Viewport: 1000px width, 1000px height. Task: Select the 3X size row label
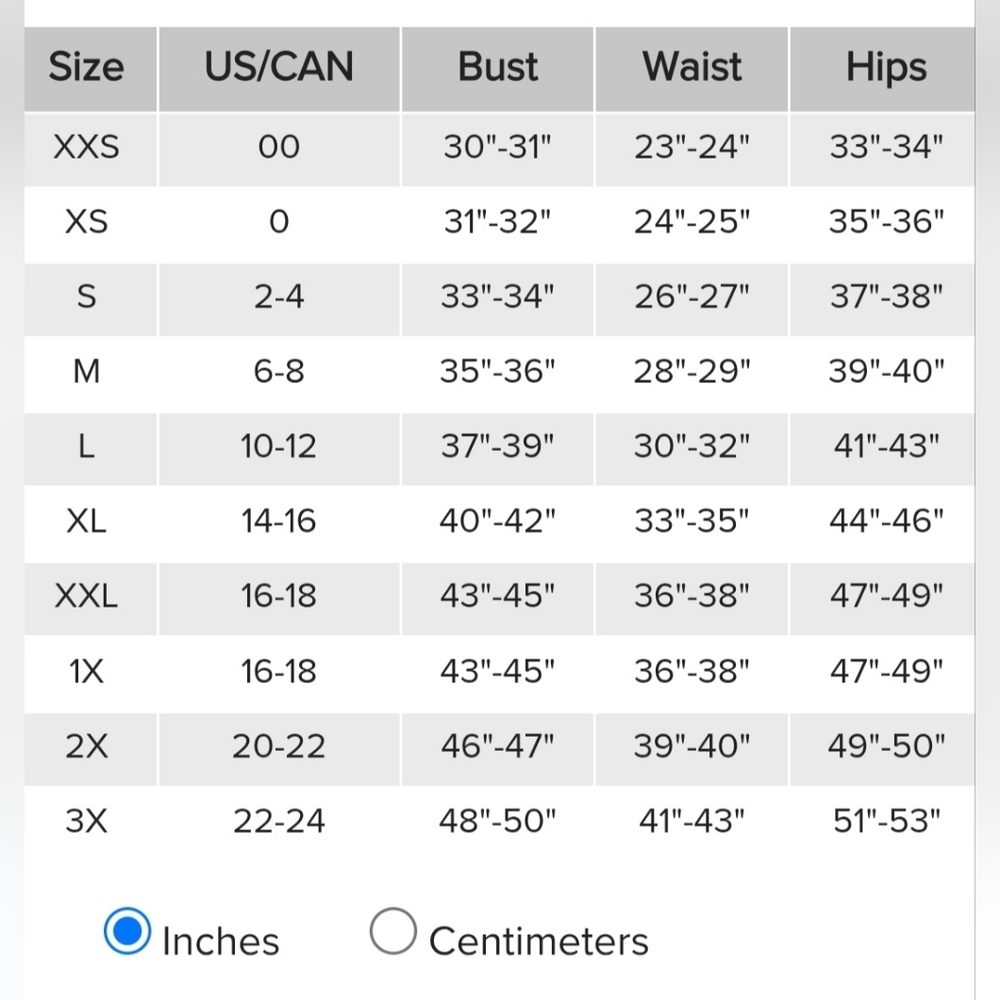click(x=87, y=821)
